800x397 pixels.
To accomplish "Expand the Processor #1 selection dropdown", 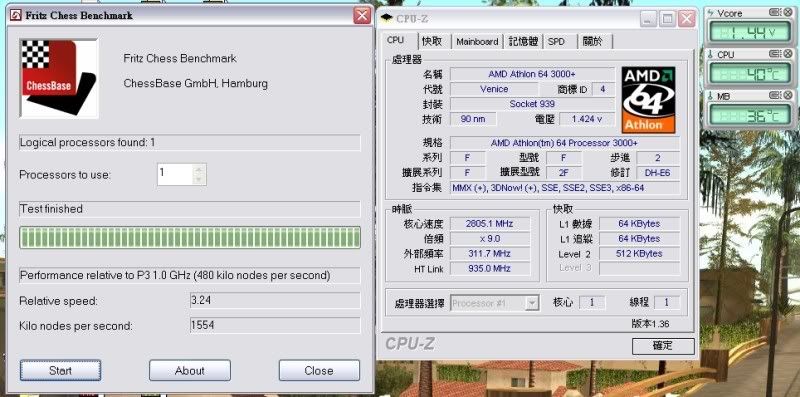I will point(532,303).
